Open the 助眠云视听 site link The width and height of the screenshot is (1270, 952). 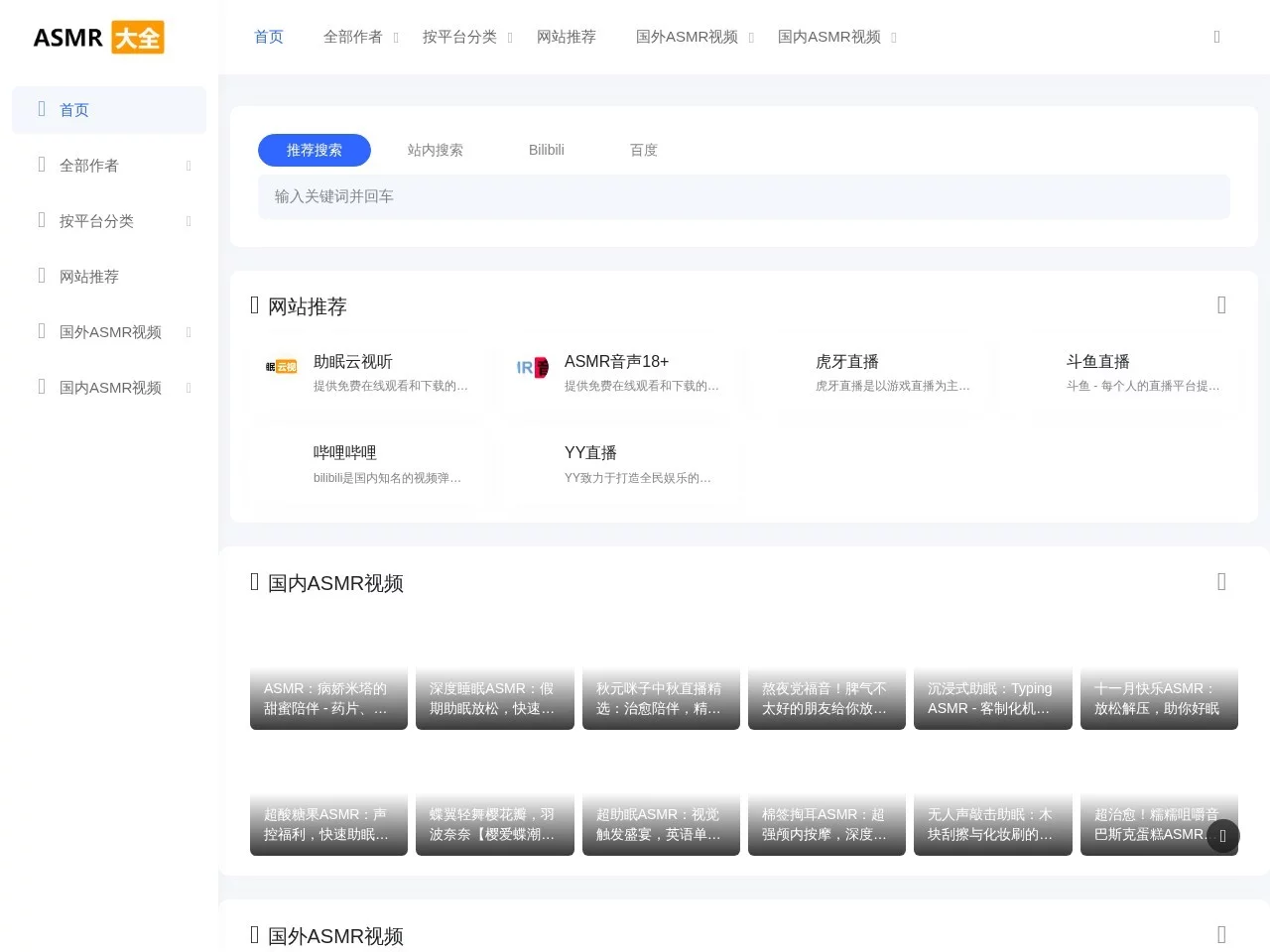coord(367,372)
